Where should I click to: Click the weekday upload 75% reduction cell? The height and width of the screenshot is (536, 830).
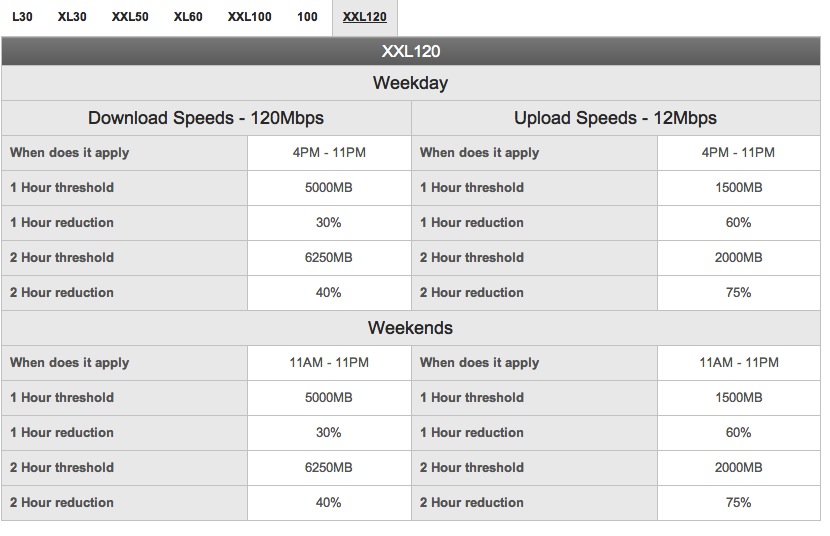(x=739, y=293)
